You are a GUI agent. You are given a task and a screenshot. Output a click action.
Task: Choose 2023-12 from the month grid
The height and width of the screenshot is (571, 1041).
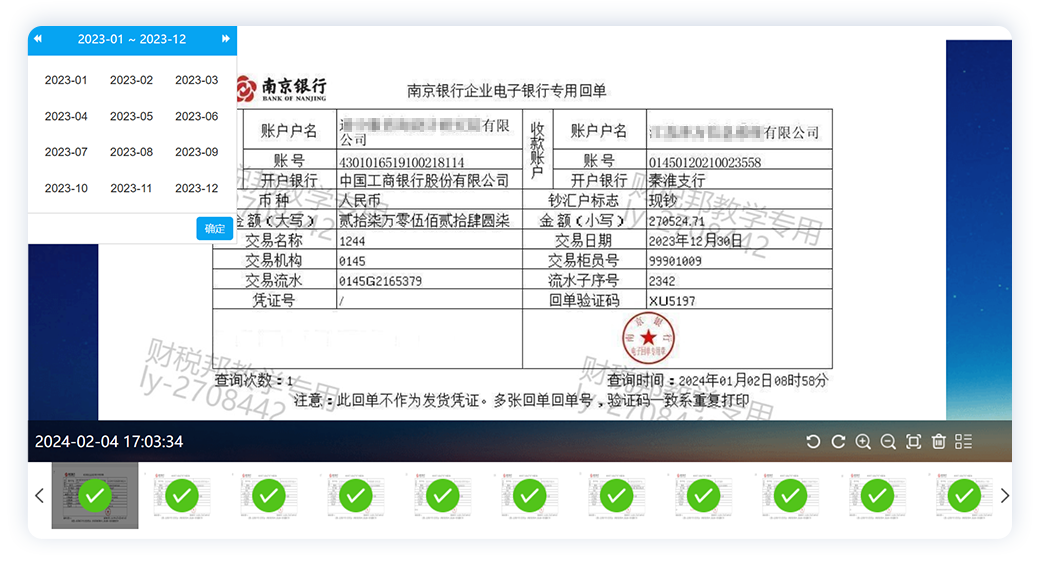(197, 188)
